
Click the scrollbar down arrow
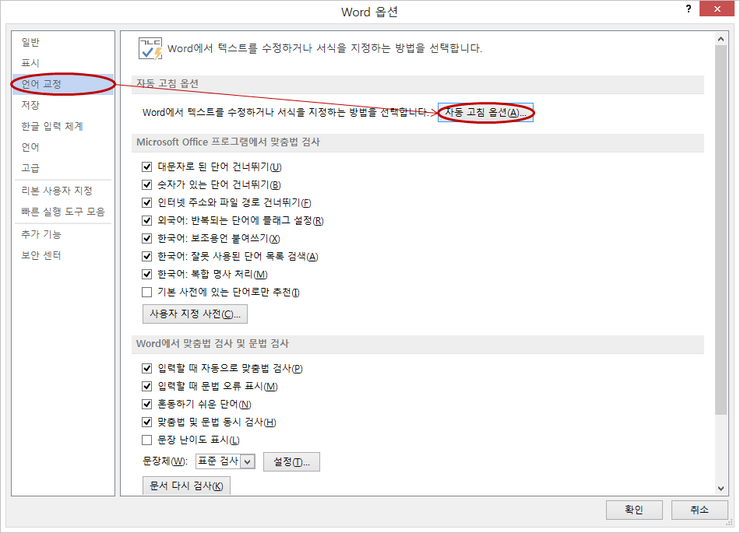point(721,488)
